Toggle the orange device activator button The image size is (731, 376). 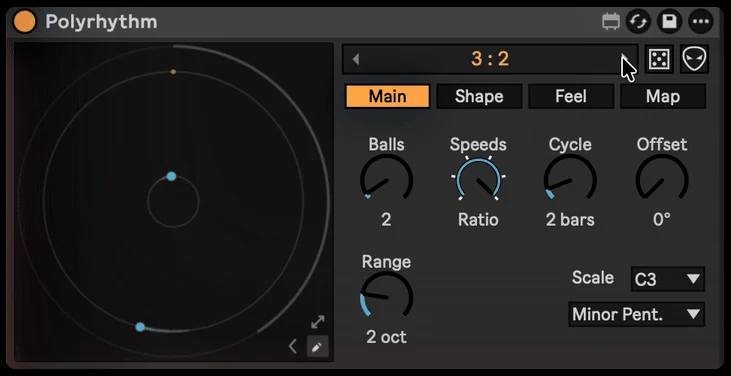coord(25,22)
